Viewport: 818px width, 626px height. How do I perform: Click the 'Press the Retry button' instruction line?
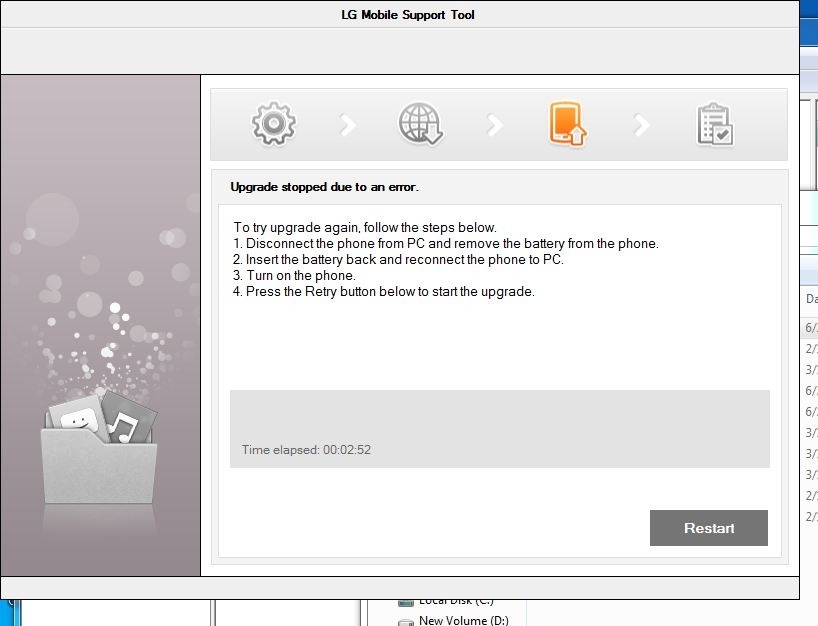click(x=384, y=292)
